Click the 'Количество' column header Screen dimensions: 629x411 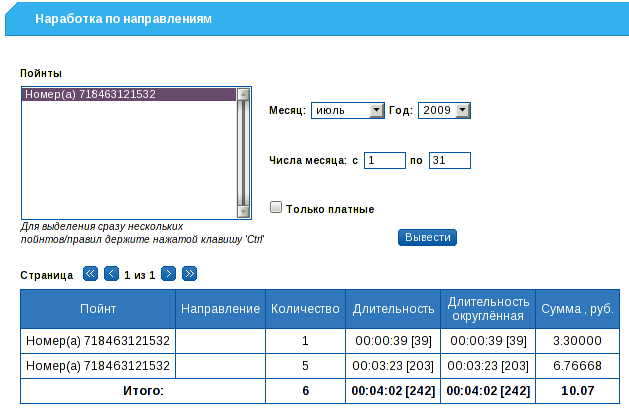305,309
